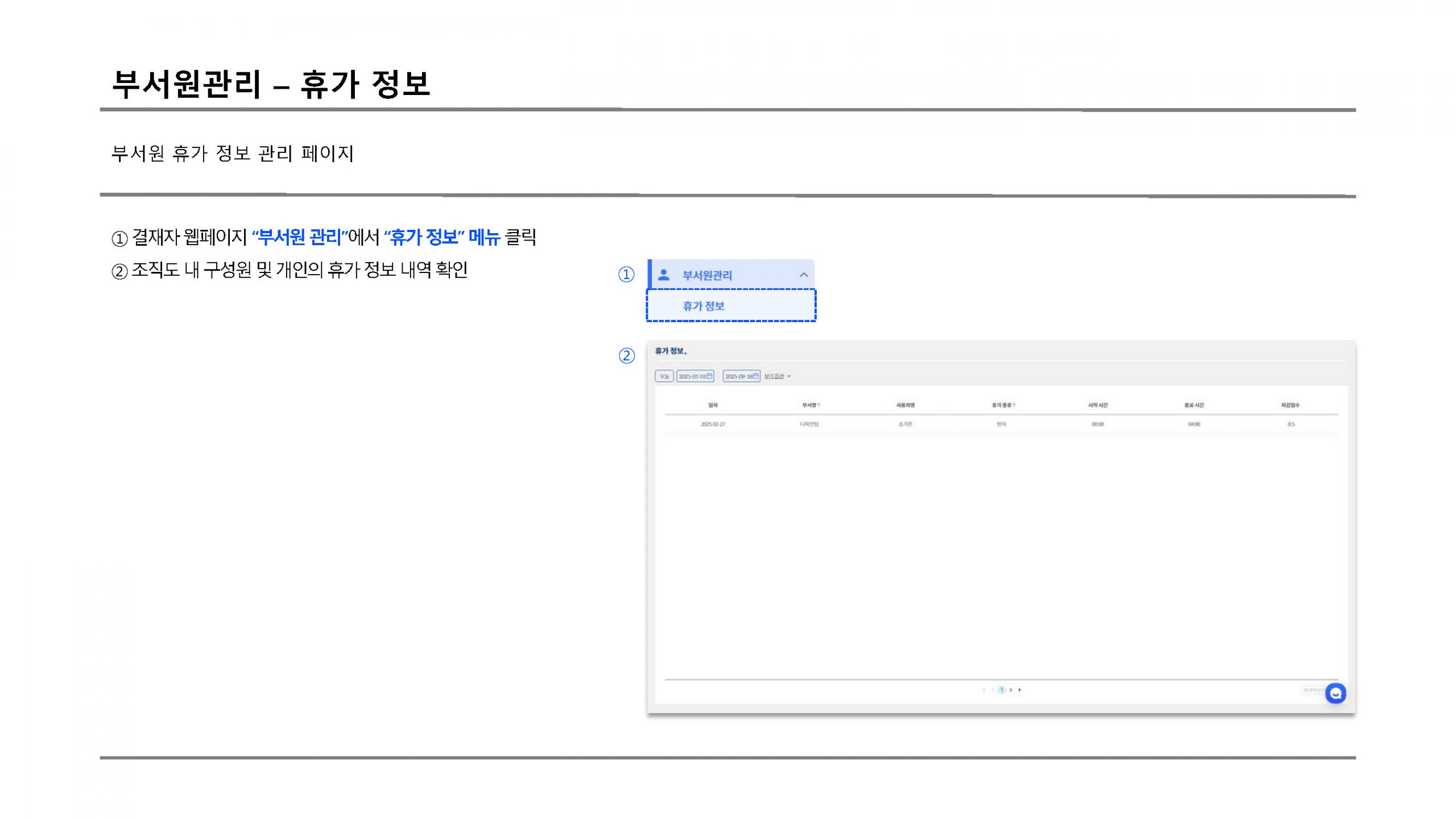Click the 종료 시간 column header
Screen dimensions: 1456x819
click(x=1194, y=405)
